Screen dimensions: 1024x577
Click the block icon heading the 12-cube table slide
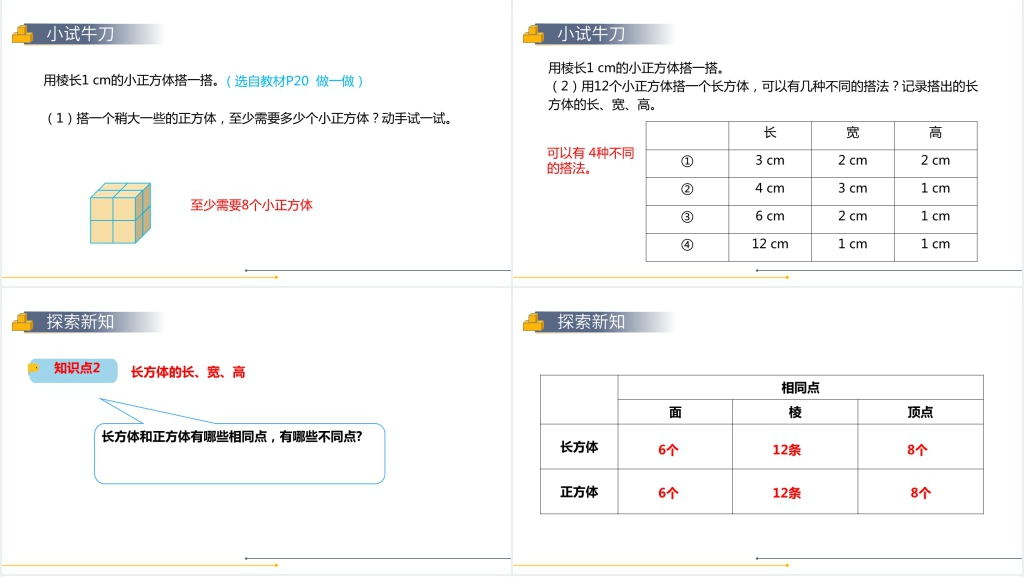pos(533,35)
